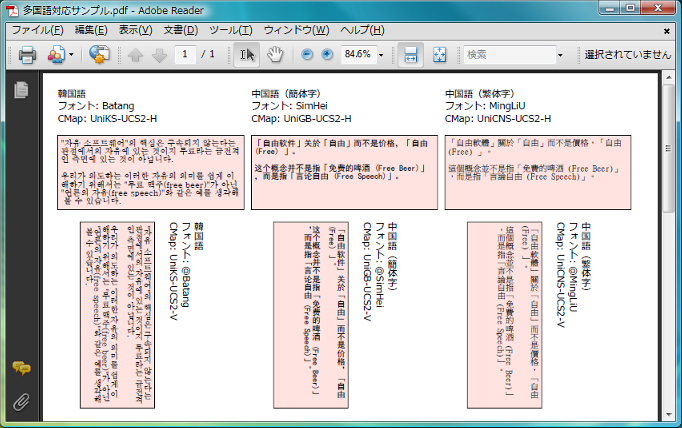Choose the Hand tool
Image resolution: width=682 pixels, height=428 pixels.
[275, 55]
